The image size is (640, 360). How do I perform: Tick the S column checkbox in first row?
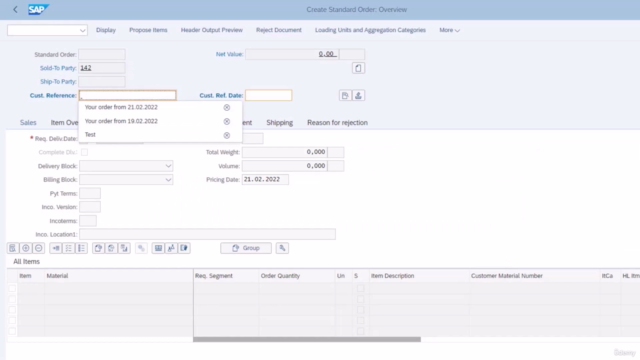pos(360,289)
